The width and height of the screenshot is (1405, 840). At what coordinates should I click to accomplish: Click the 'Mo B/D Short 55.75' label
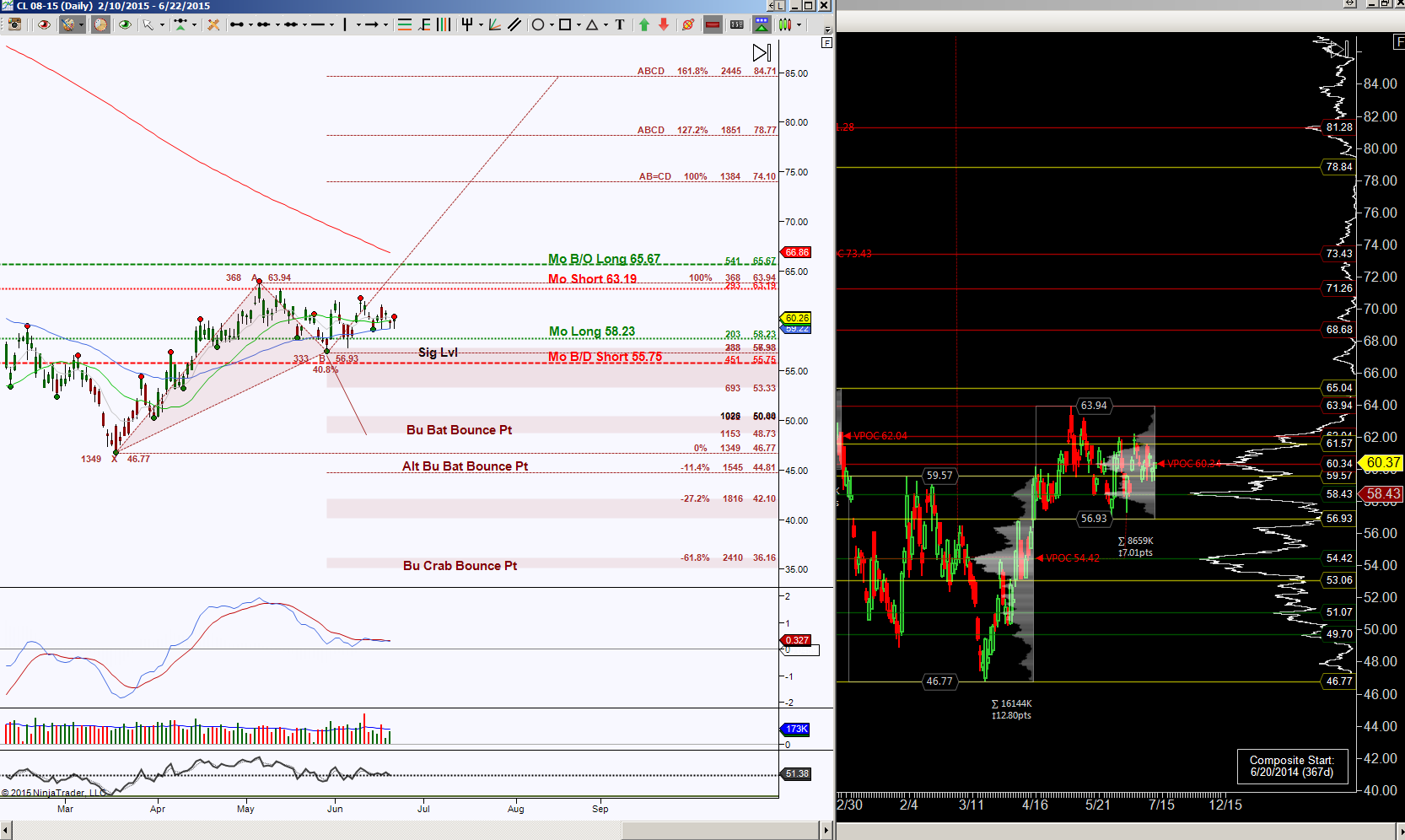(605, 357)
